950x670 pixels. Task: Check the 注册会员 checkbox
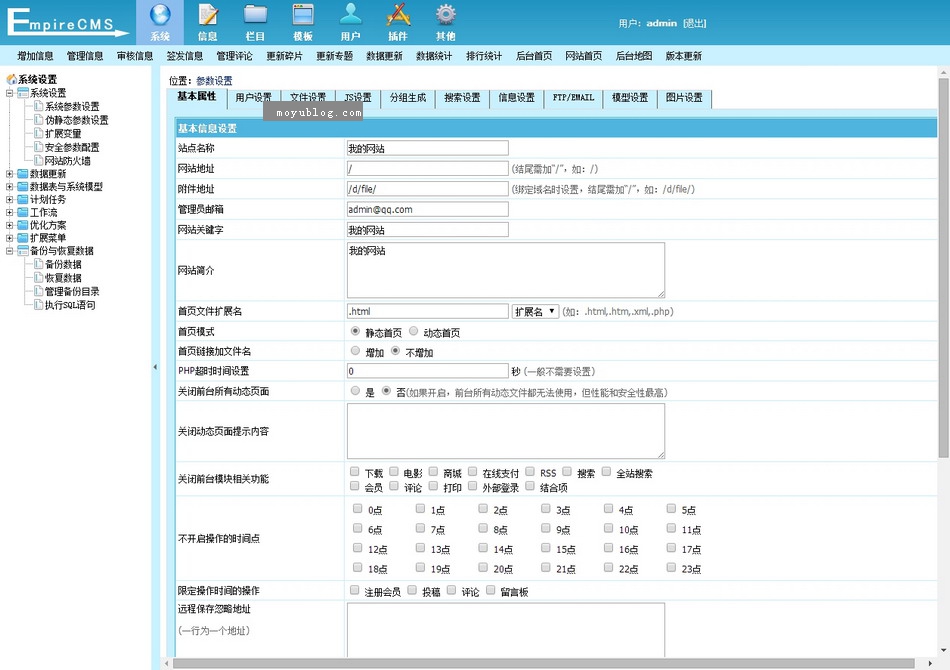(354, 590)
